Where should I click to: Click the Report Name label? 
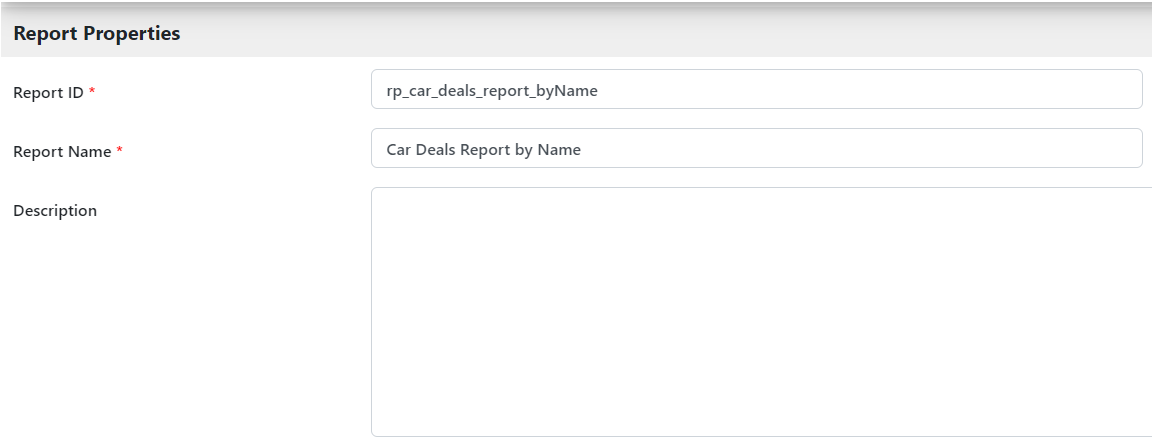coord(62,152)
